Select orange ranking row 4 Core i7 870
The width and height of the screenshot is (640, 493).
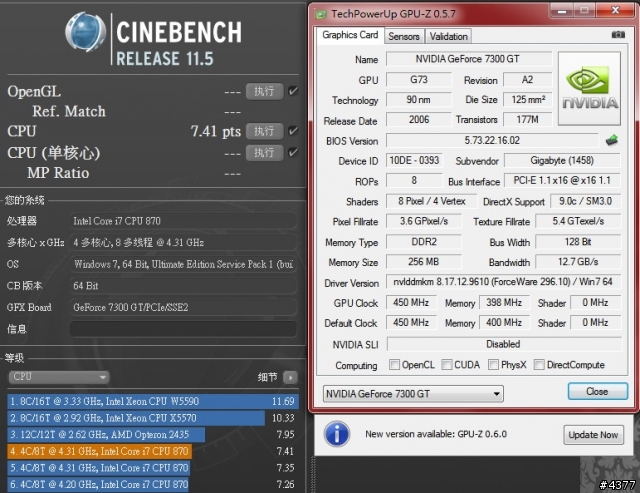(153, 451)
